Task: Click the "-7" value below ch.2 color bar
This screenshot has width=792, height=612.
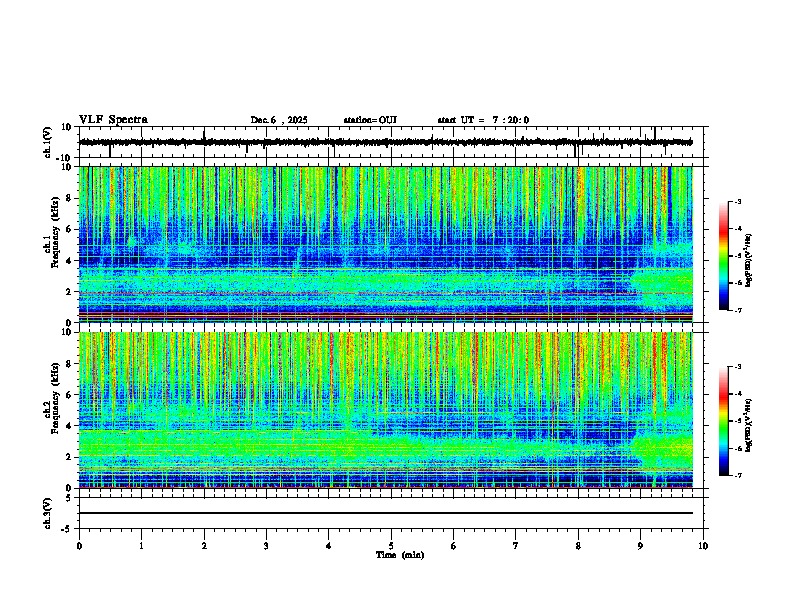Action: click(x=738, y=475)
